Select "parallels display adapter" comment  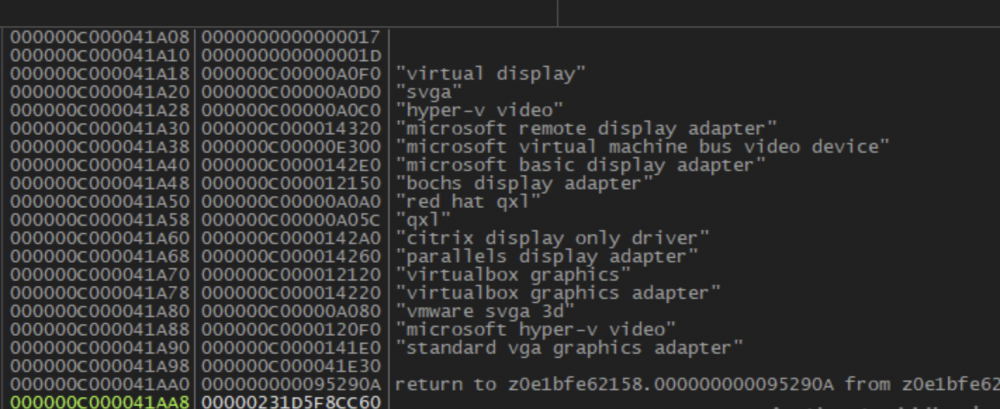tap(547, 257)
